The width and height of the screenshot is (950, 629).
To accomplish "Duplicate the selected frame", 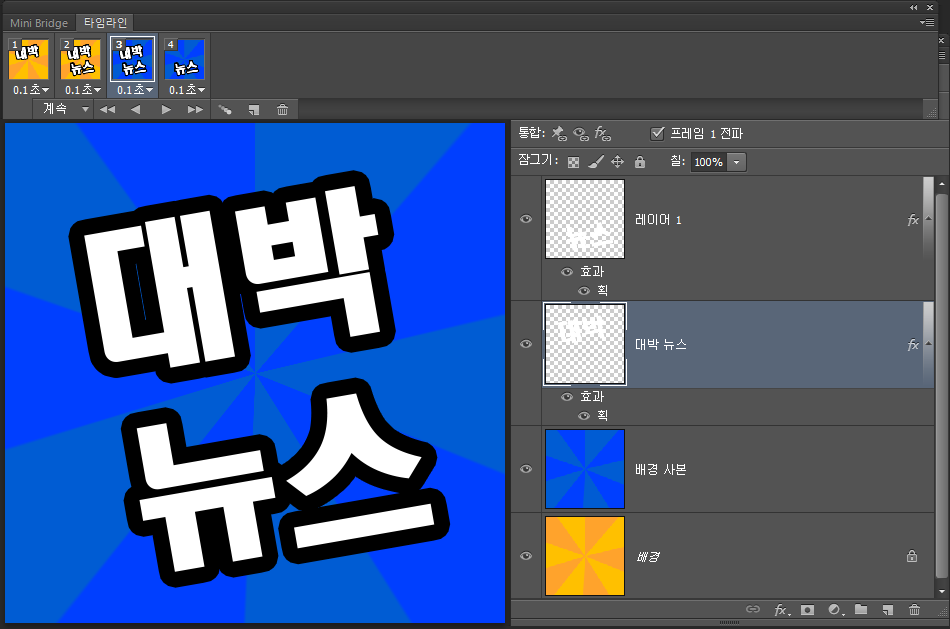I will pos(254,110).
